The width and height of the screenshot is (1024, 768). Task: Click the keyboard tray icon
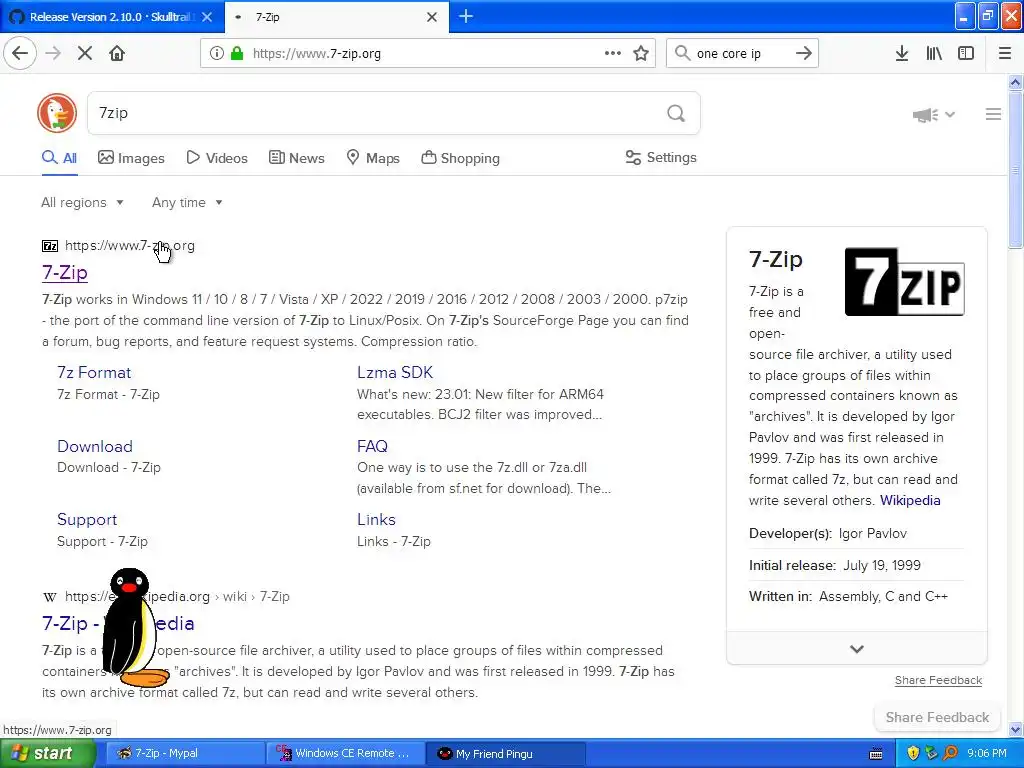[x=876, y=754]
